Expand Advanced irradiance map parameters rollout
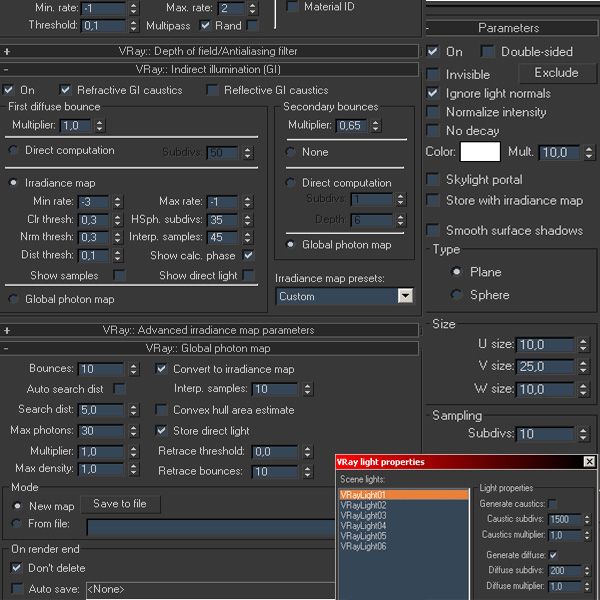 (x=209, y=330)
